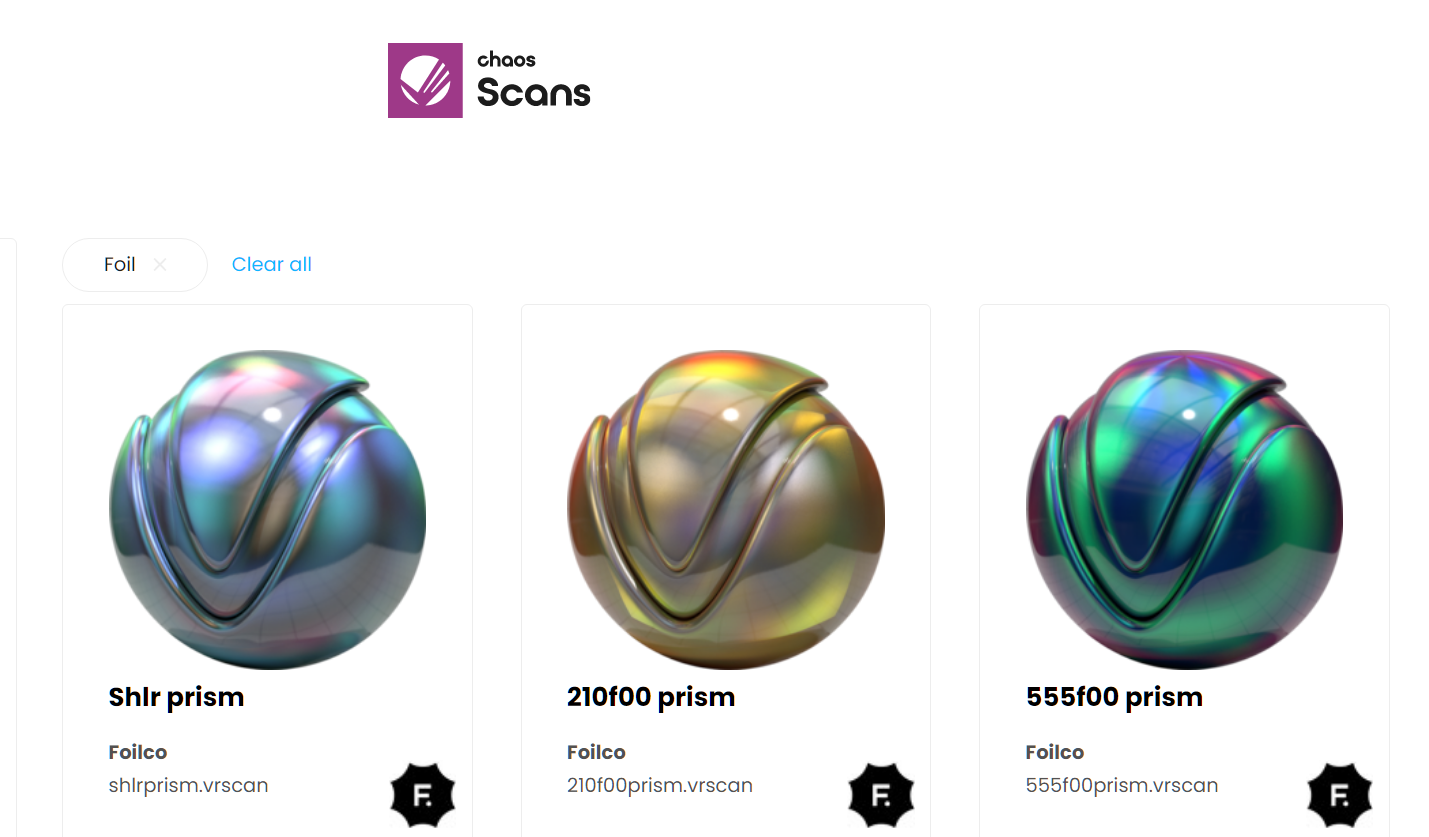
Task: Click the 210f00 prism title
Action: click(x=651, y=697)
